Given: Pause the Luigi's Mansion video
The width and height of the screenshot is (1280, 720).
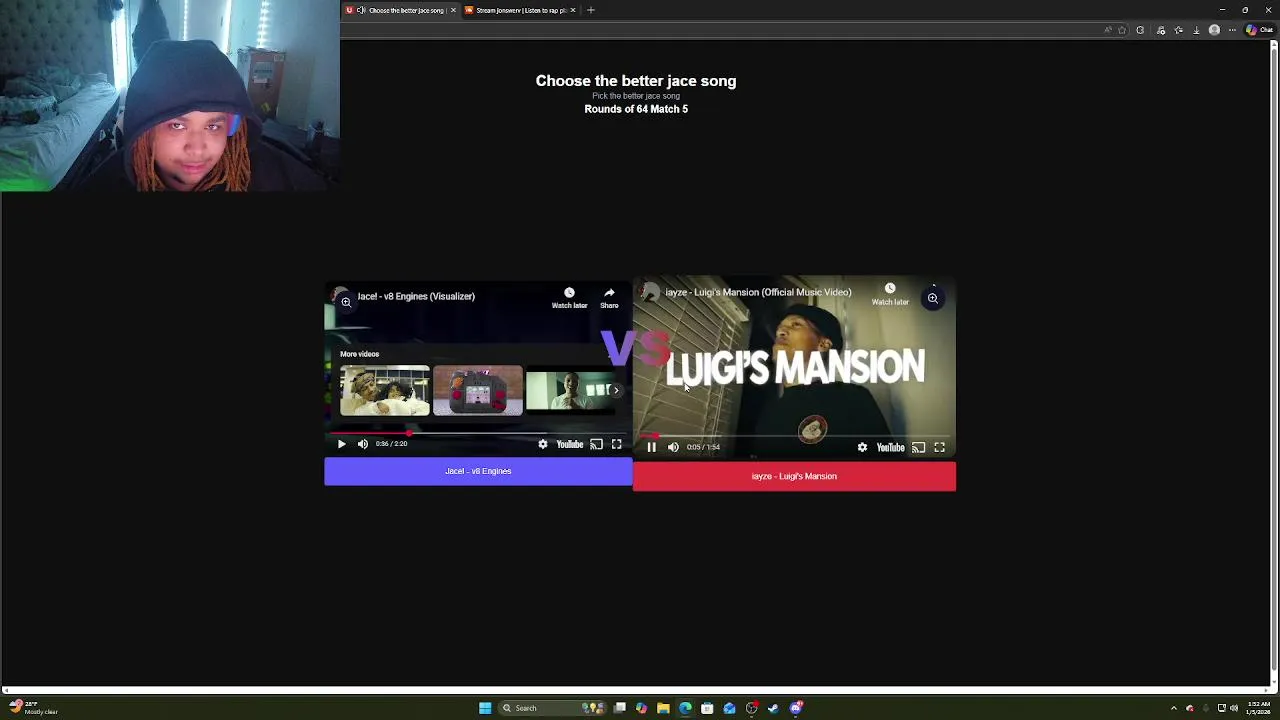Looking at the screenshot, I should 651,447.
